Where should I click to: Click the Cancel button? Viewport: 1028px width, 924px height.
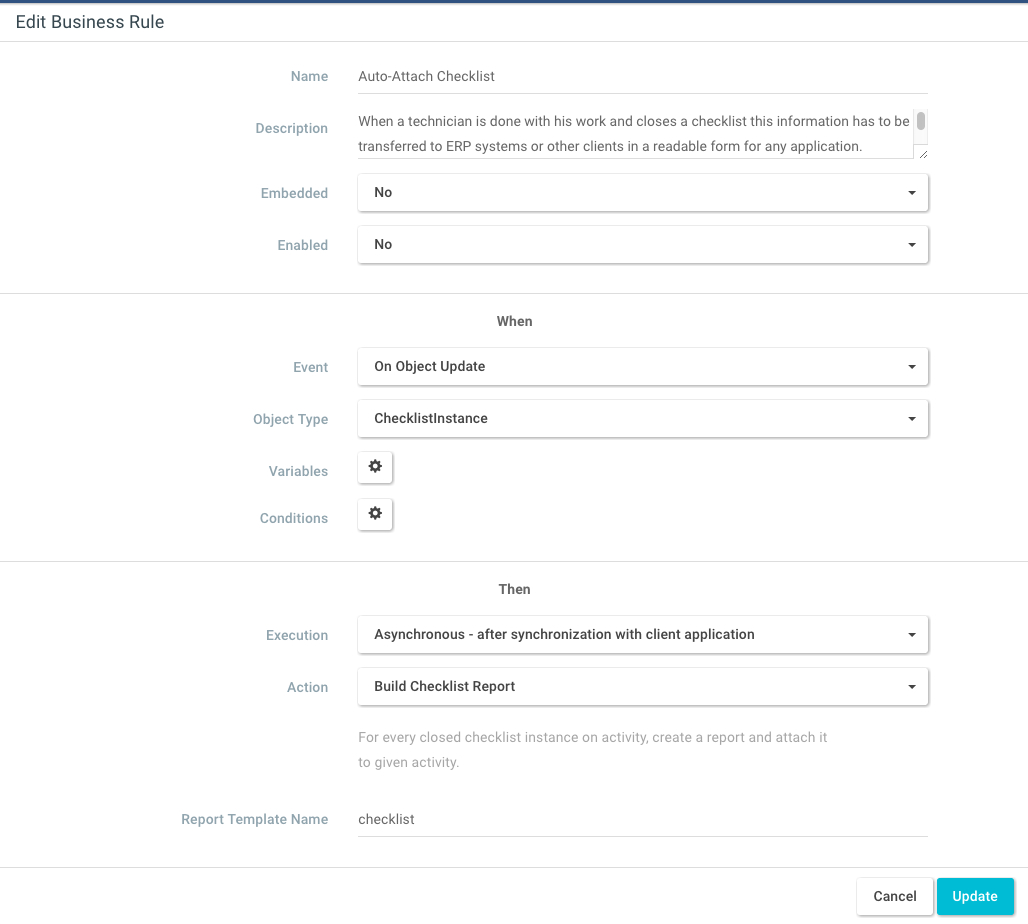tap(894, 896)
